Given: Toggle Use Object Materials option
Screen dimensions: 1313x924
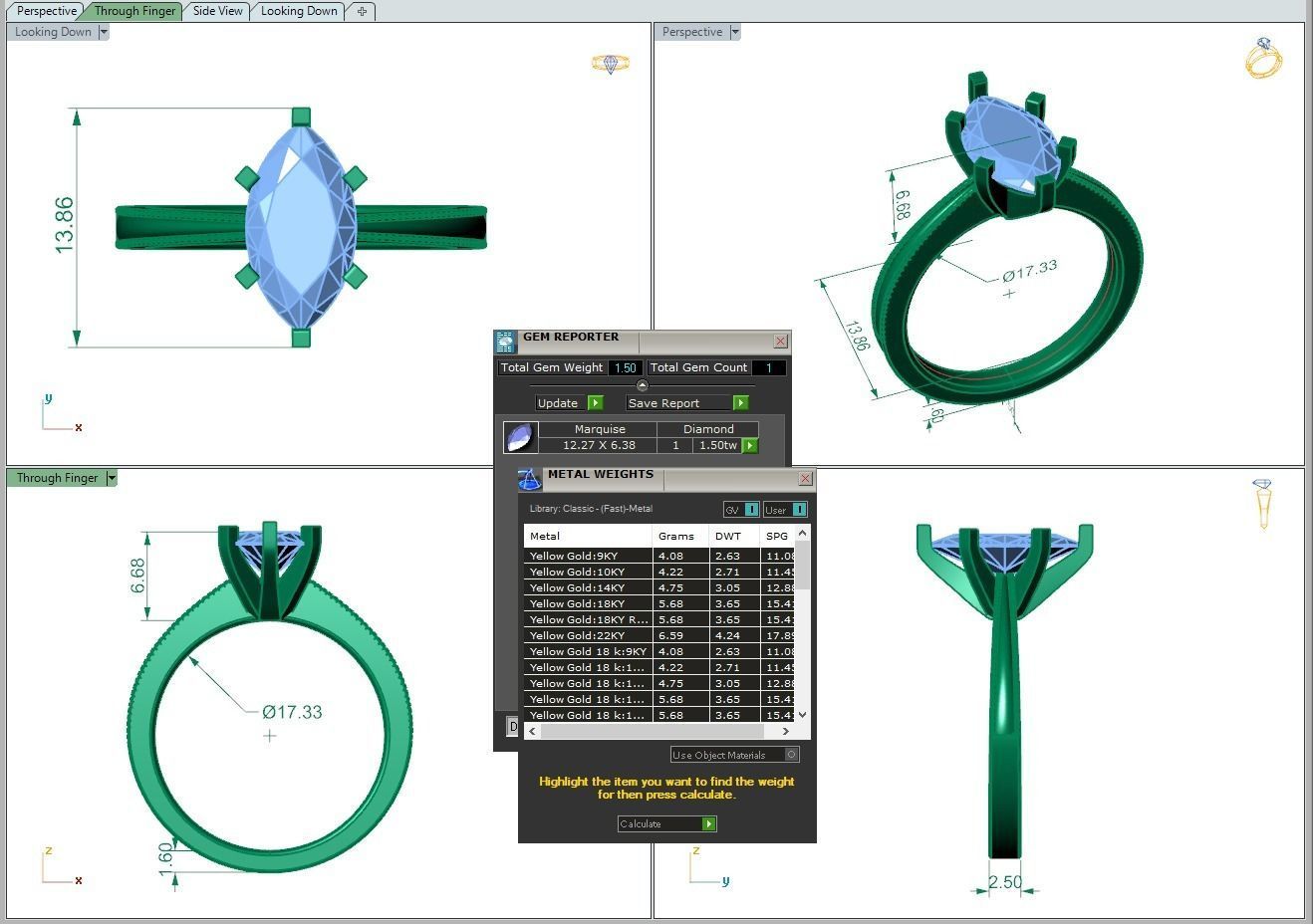Looking at the screenshot, I should click(735, 755).
